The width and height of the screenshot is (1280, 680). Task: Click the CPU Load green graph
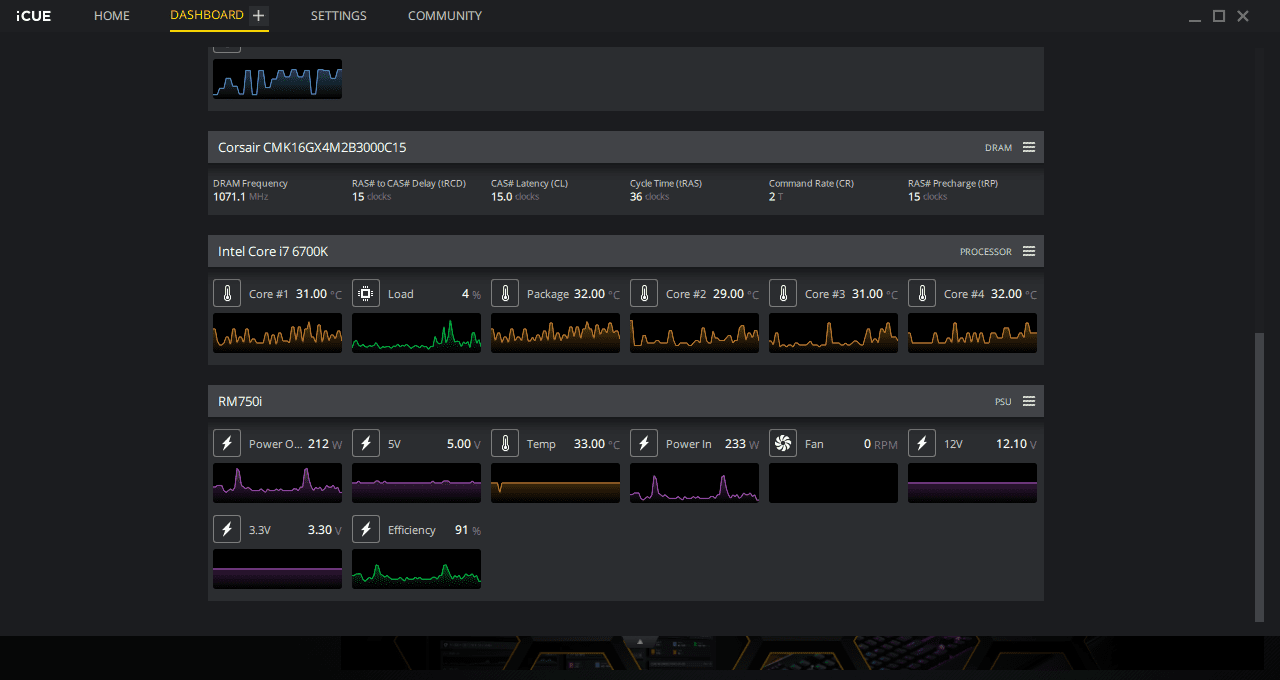[x=416, y=333]
